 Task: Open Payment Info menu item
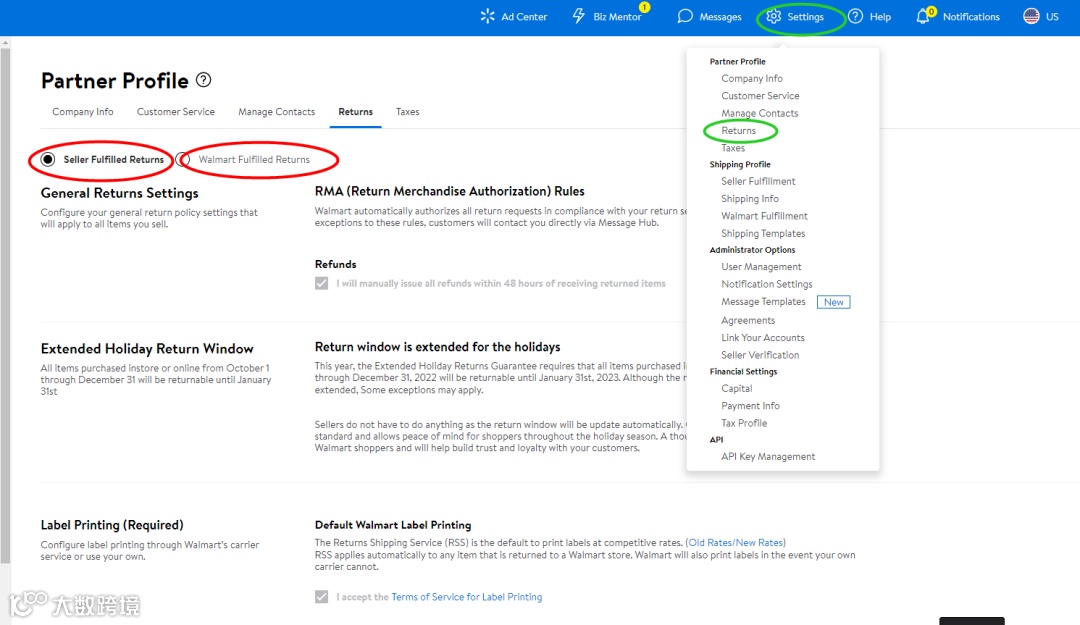[750, 406]
